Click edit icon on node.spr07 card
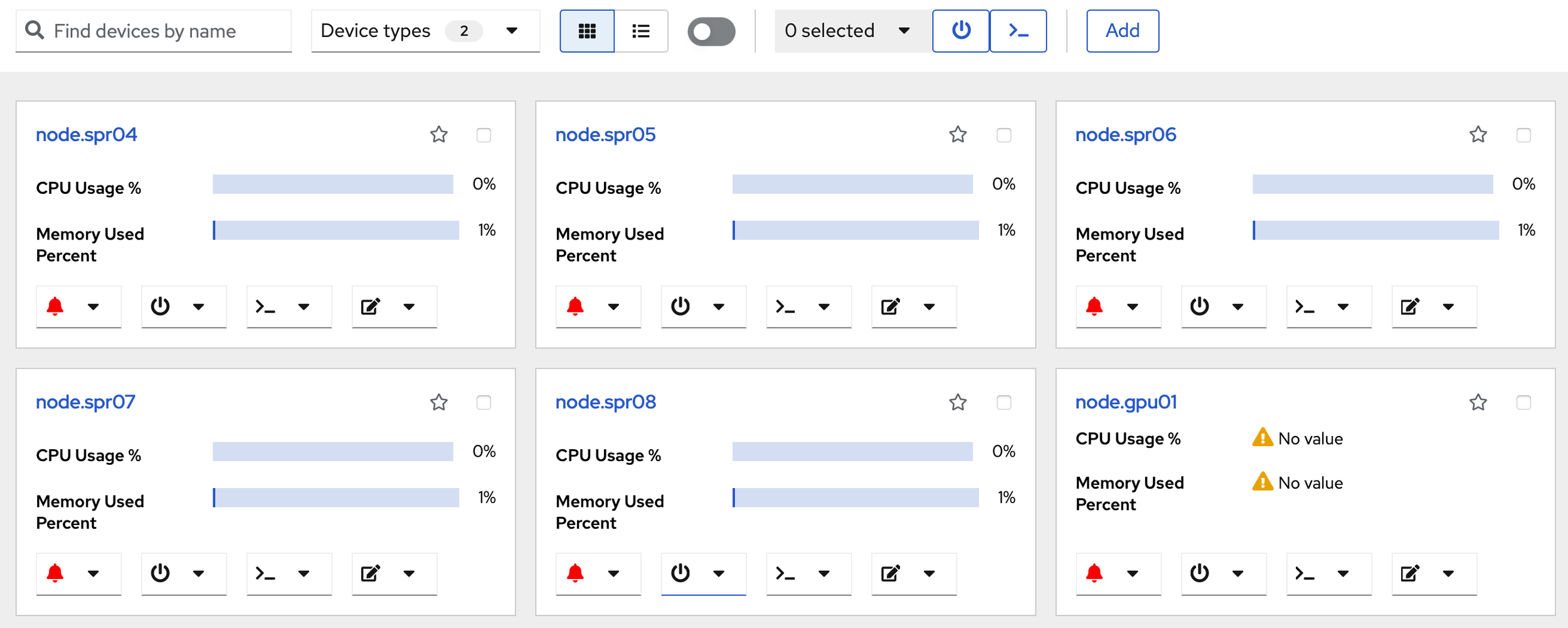Image resolution: width=1568 pixels, height=628 pixels. coord(371,573)
